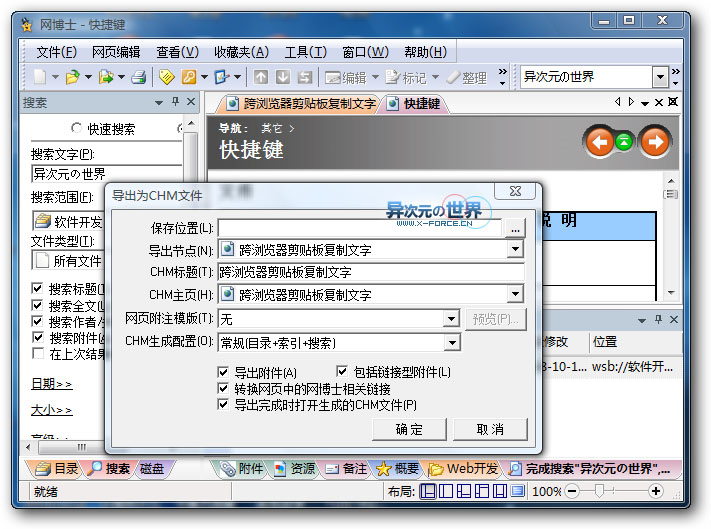Click the green up navigation button

coord(624,142)
